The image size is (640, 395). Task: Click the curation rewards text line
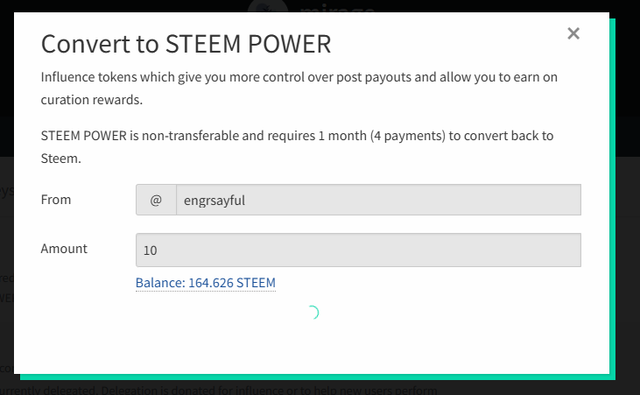point(92,100)
